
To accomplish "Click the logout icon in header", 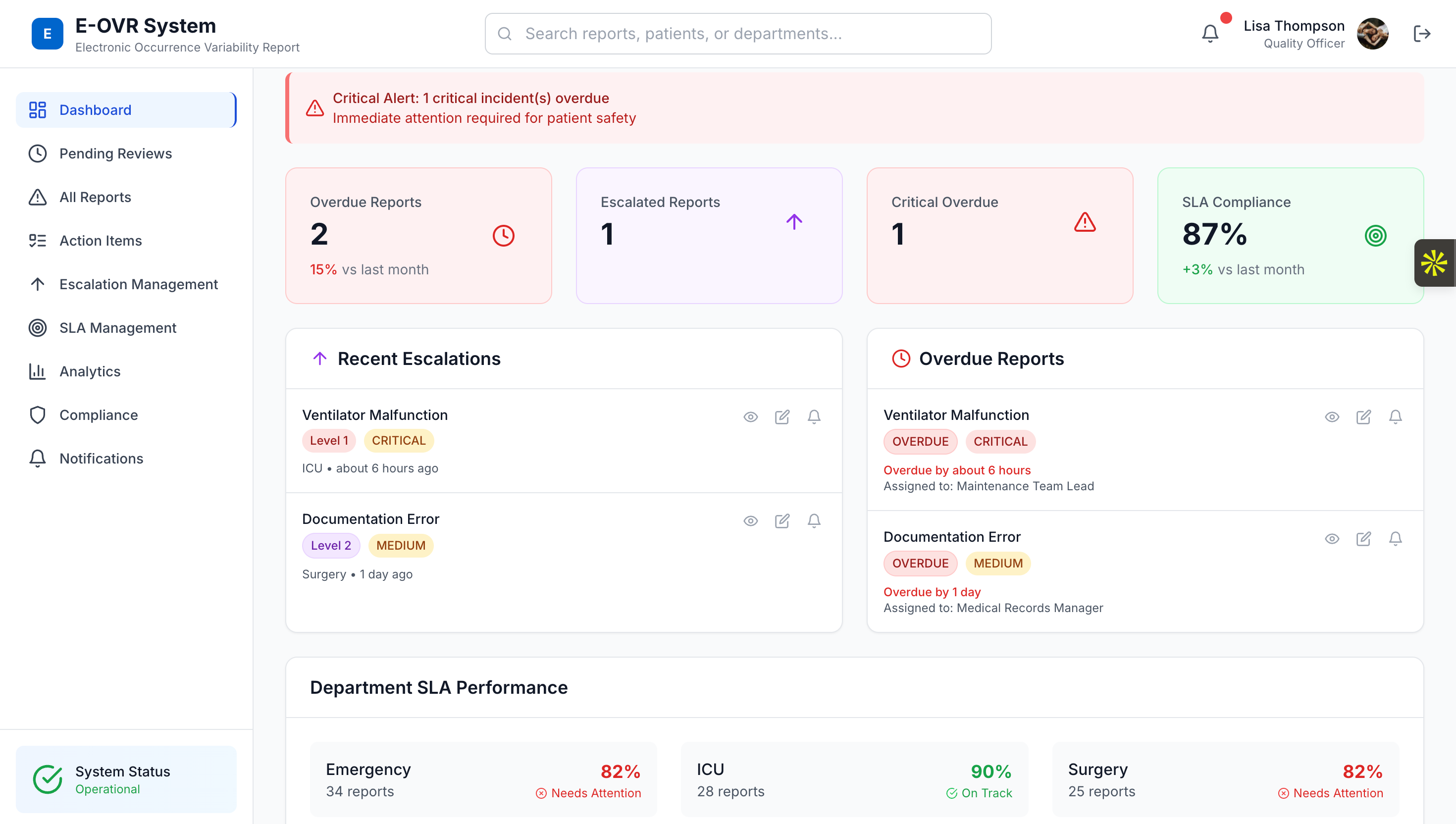I will click(x=1421, y=34).
